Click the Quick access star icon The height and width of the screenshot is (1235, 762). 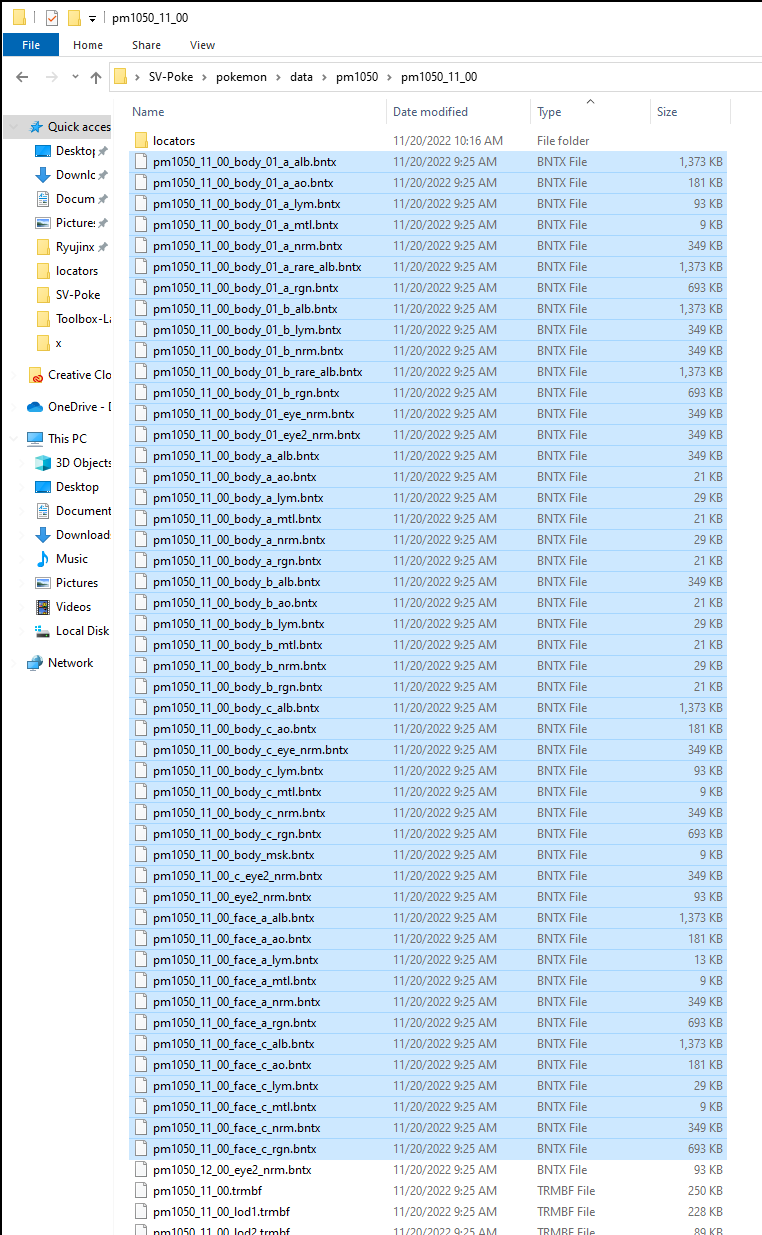(x=36, y=127)
